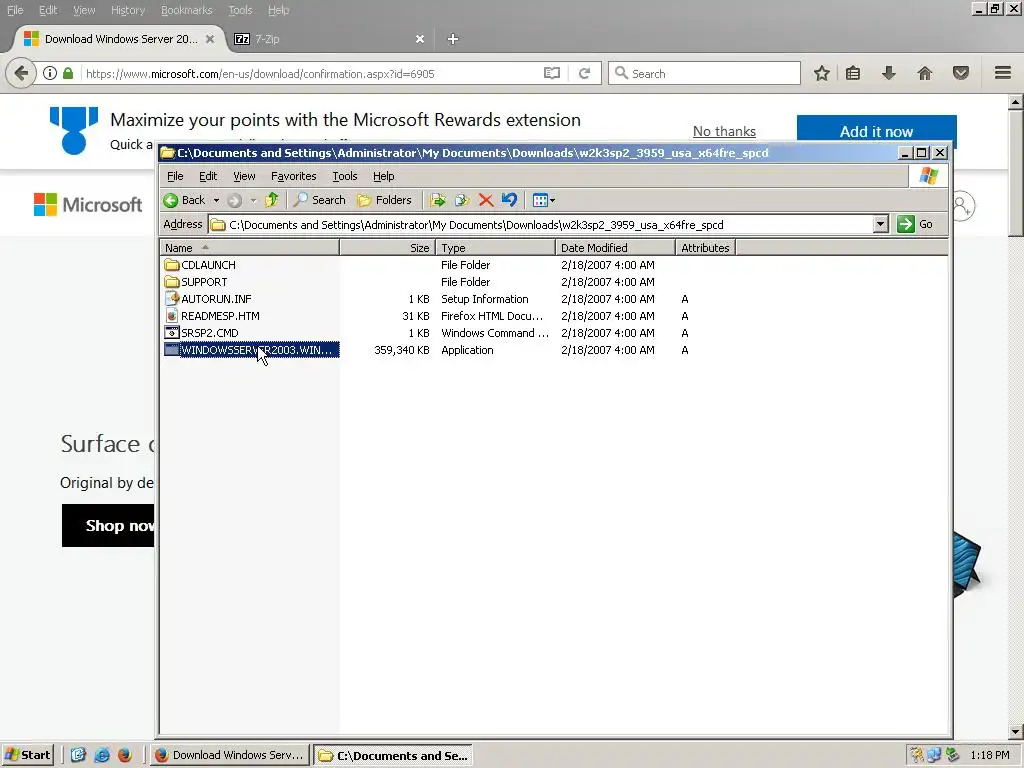Open the Back history dropdown arrow

click(x=216, y=200)
